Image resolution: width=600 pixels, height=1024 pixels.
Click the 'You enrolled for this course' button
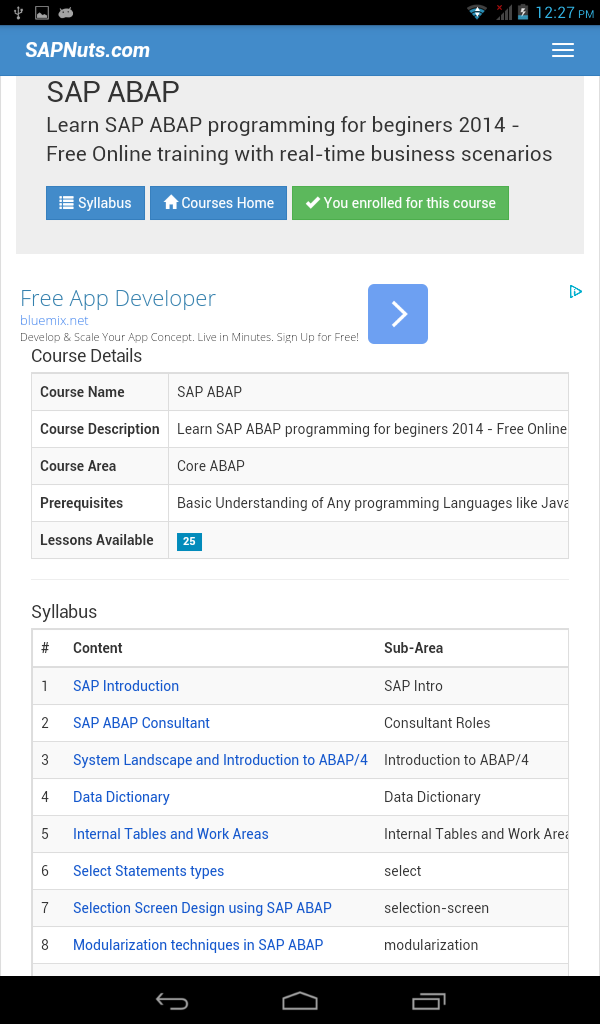click(x=400, y=203)
